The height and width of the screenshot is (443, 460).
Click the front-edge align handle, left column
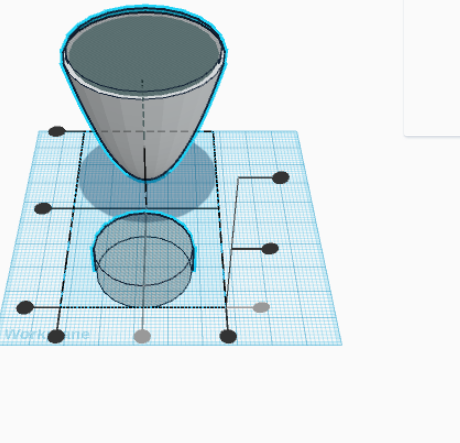[25, 307]
